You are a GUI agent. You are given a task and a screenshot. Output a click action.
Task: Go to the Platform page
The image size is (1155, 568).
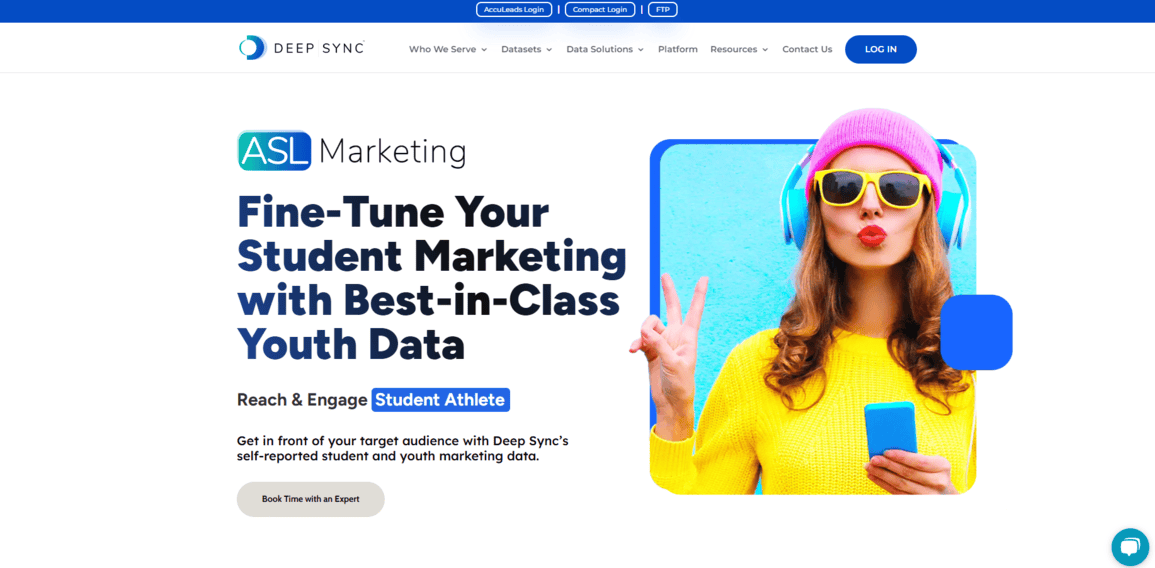click(x=678, y=49)
